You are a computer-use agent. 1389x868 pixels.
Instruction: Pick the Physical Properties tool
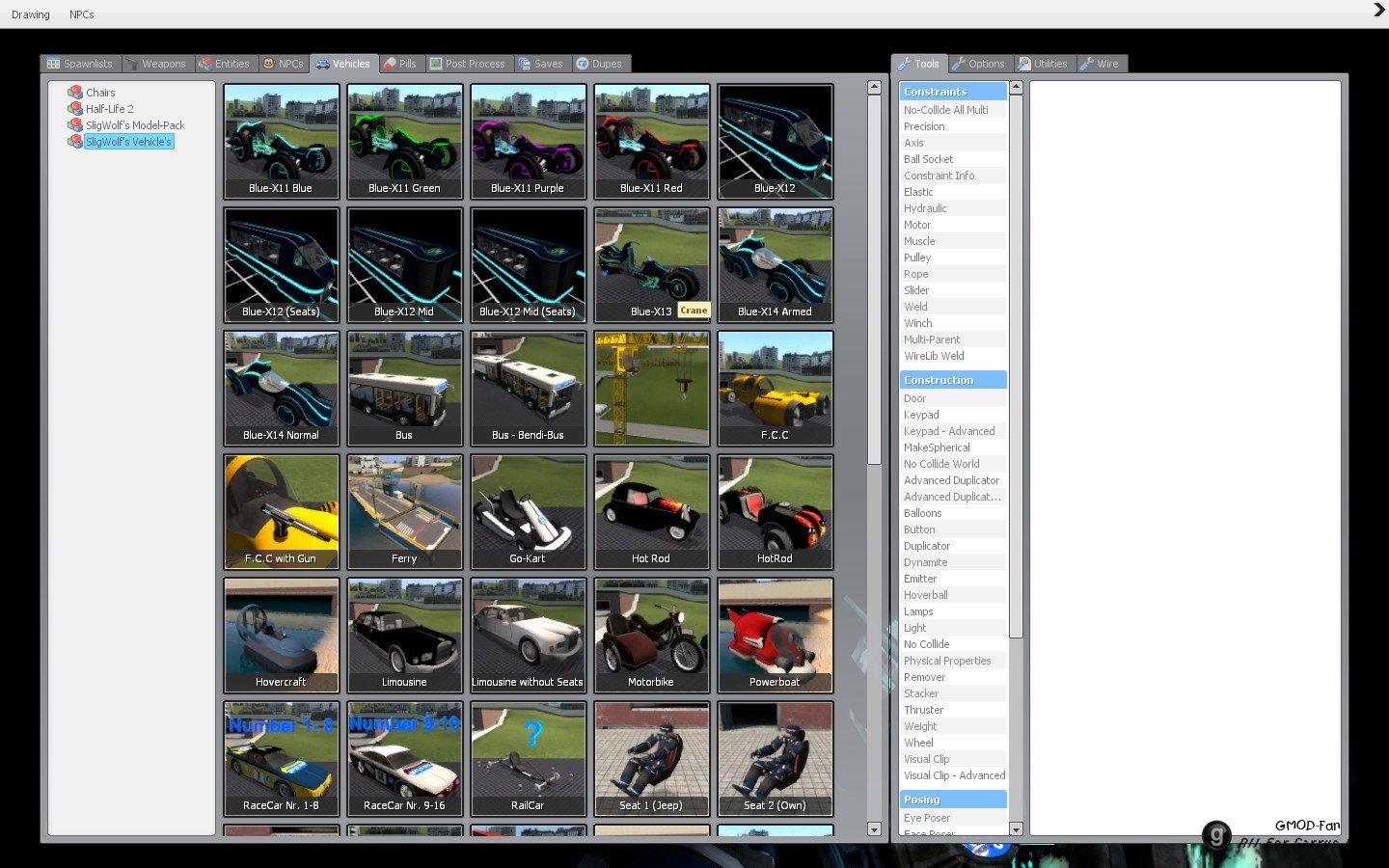tap(953, 661)
